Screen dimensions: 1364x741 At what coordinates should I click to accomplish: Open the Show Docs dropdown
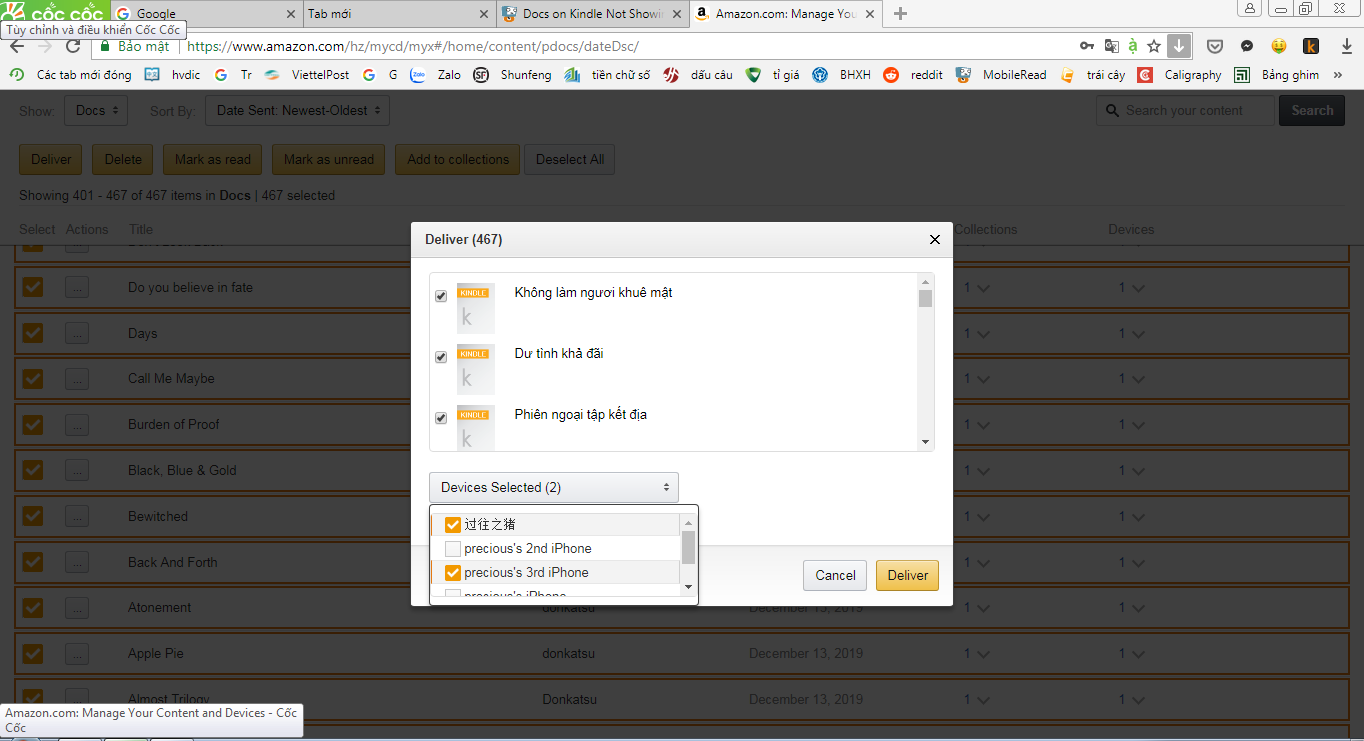tap(96, 111)
